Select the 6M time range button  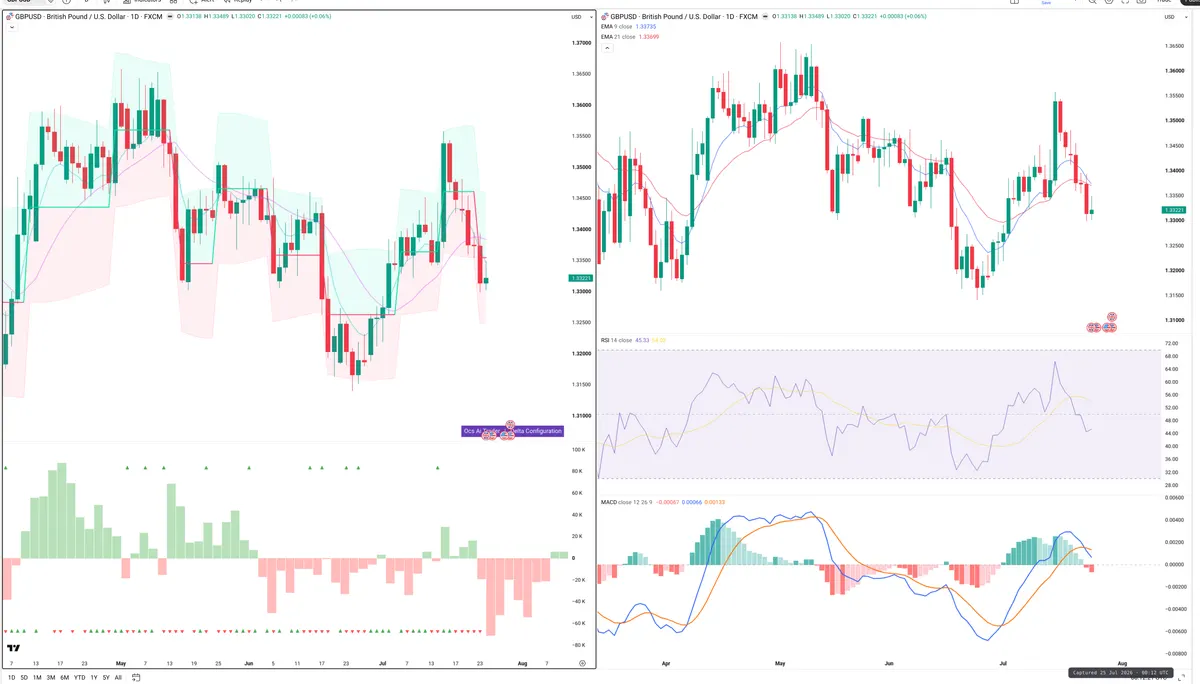click(x=66, y=677)
